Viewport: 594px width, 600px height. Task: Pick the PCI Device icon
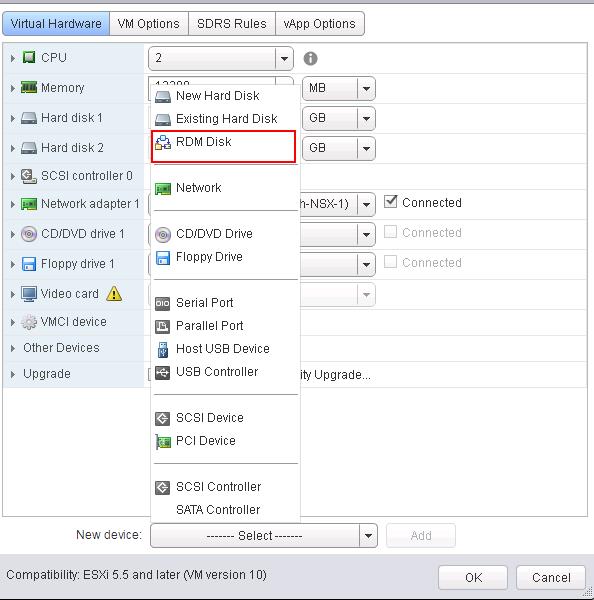pyautogui.click(x=163, y=442)
